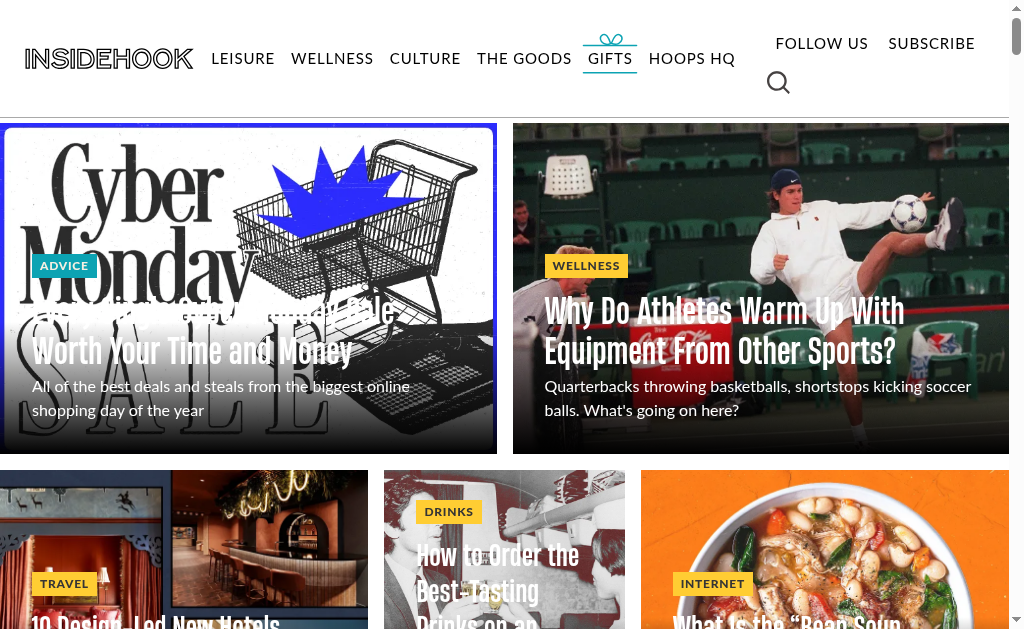1024x629 pixels.
Task: Select the Advice category tag
Action: (64, 266)
